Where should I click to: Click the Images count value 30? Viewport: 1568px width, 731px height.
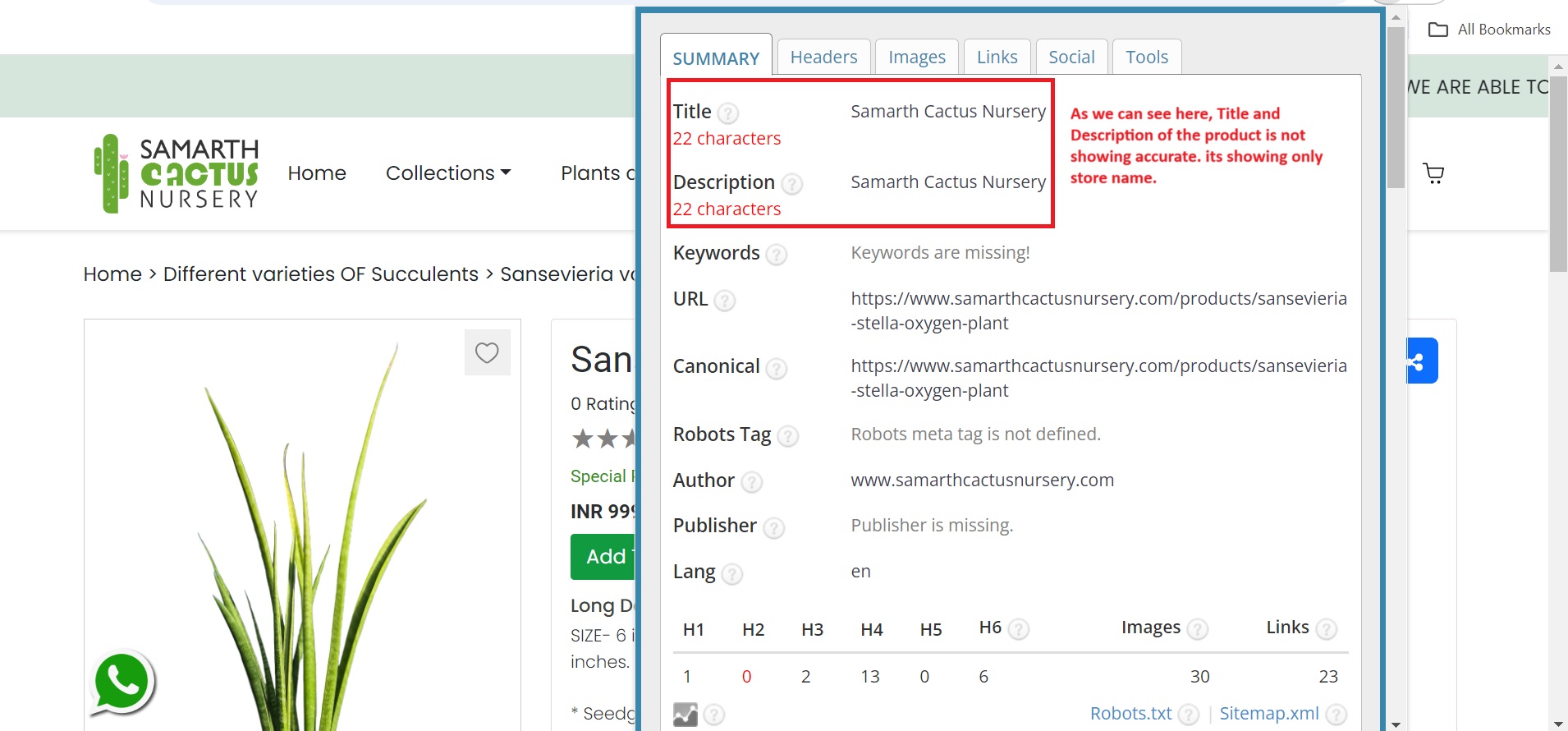[x=1199, y=676]
